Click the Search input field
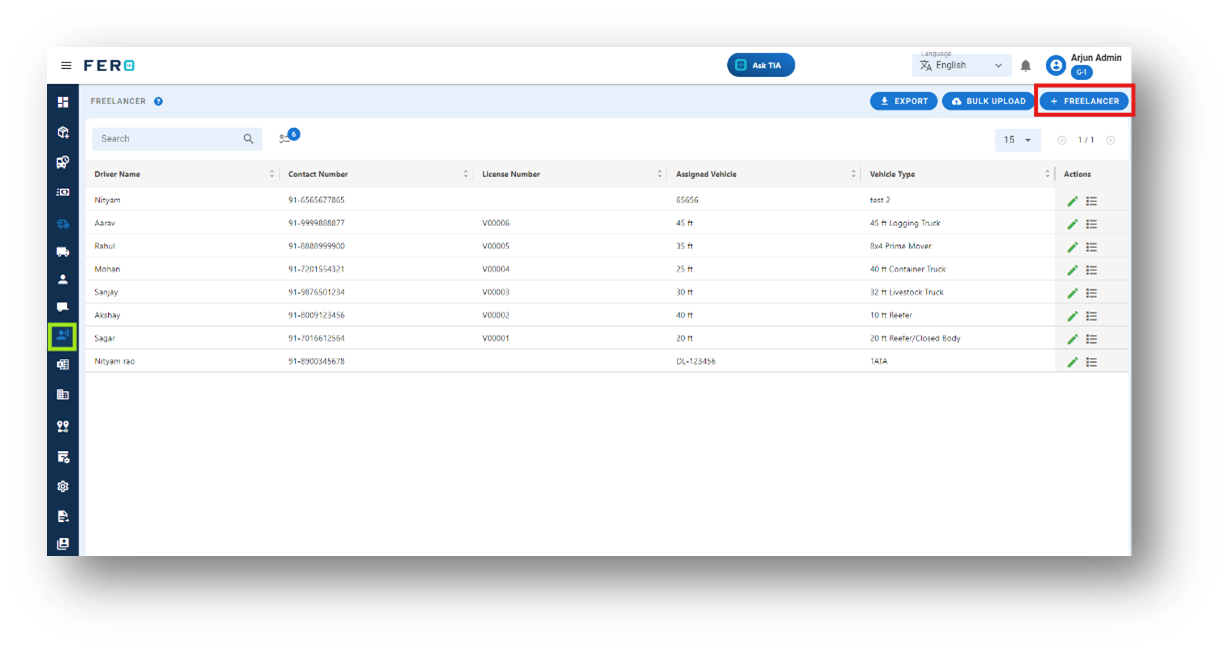The height and width of the screenshot is (651, 1231). pos(177,139)
